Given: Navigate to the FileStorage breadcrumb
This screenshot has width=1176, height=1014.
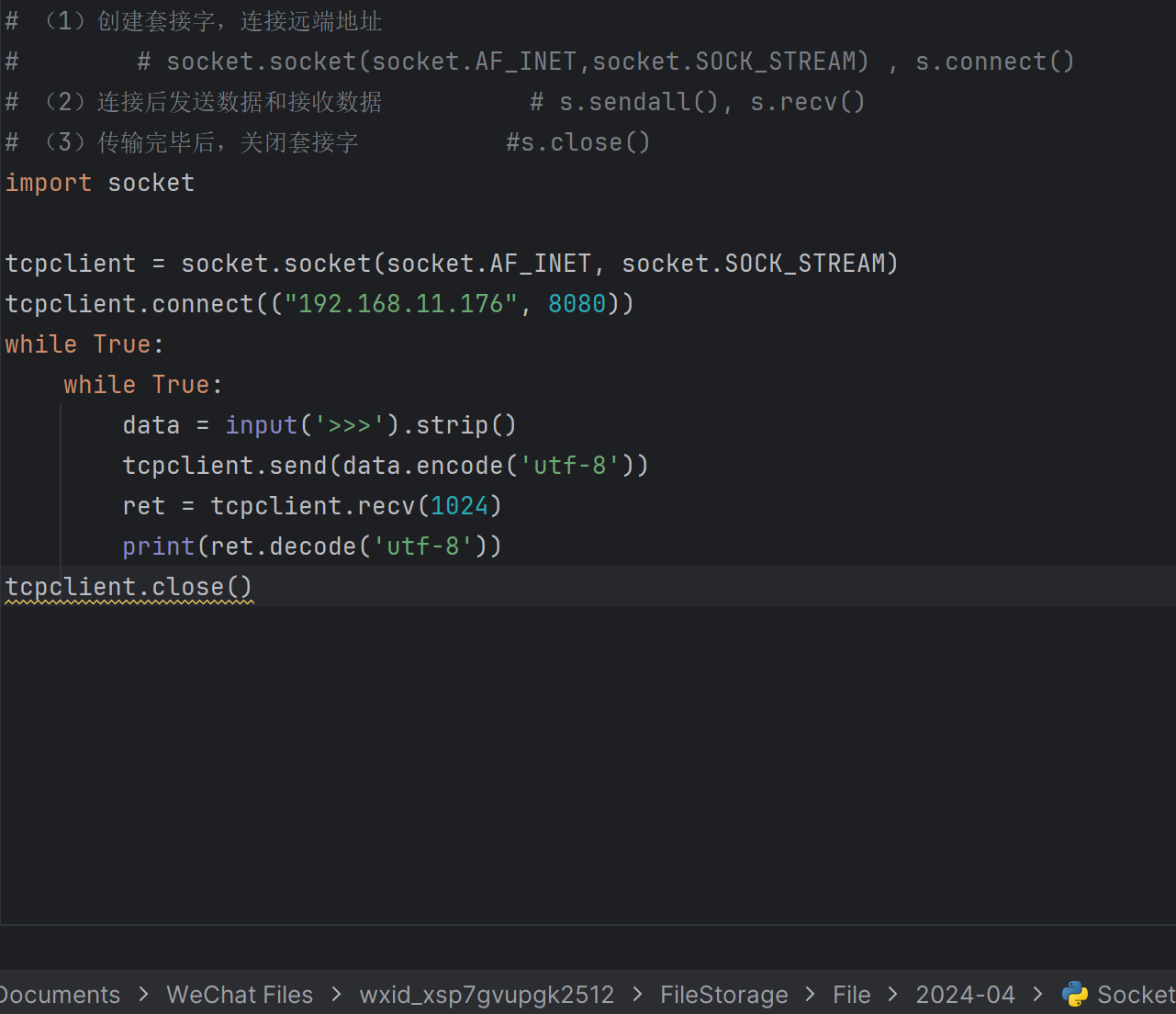Looking at the screenshot, I should pyautogui.click(x=723, y=995).
